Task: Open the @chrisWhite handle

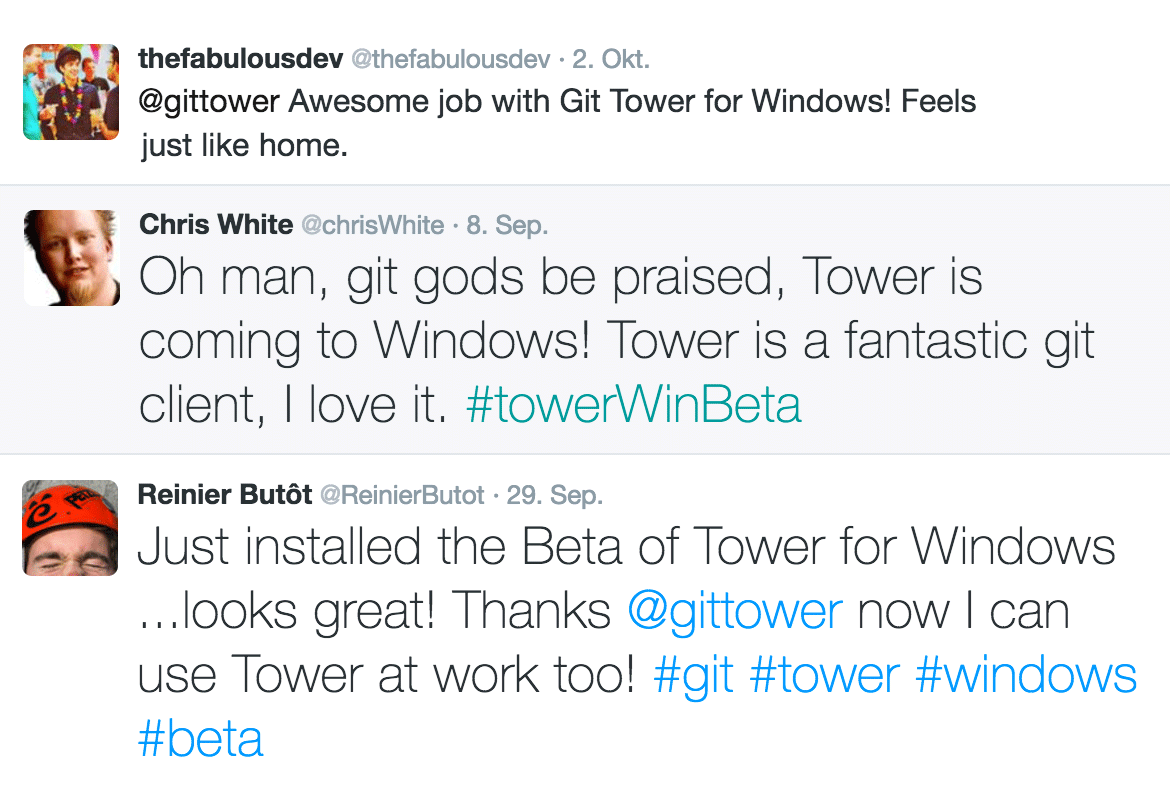Action: coord(374,225)
